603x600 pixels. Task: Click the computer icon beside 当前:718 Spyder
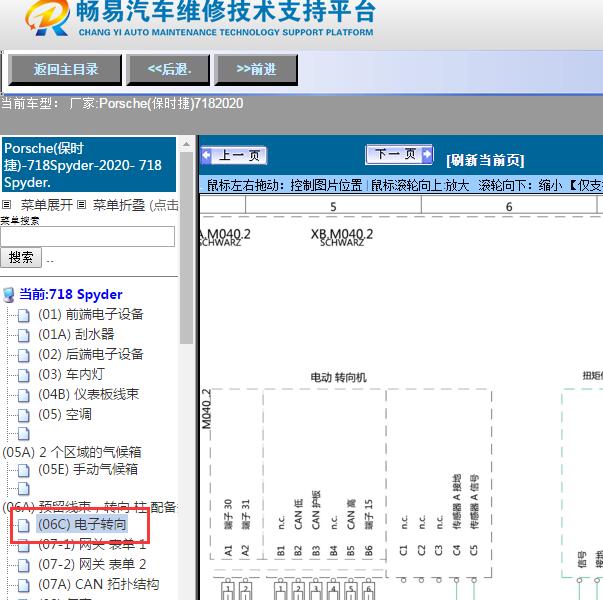click(9, 295)
